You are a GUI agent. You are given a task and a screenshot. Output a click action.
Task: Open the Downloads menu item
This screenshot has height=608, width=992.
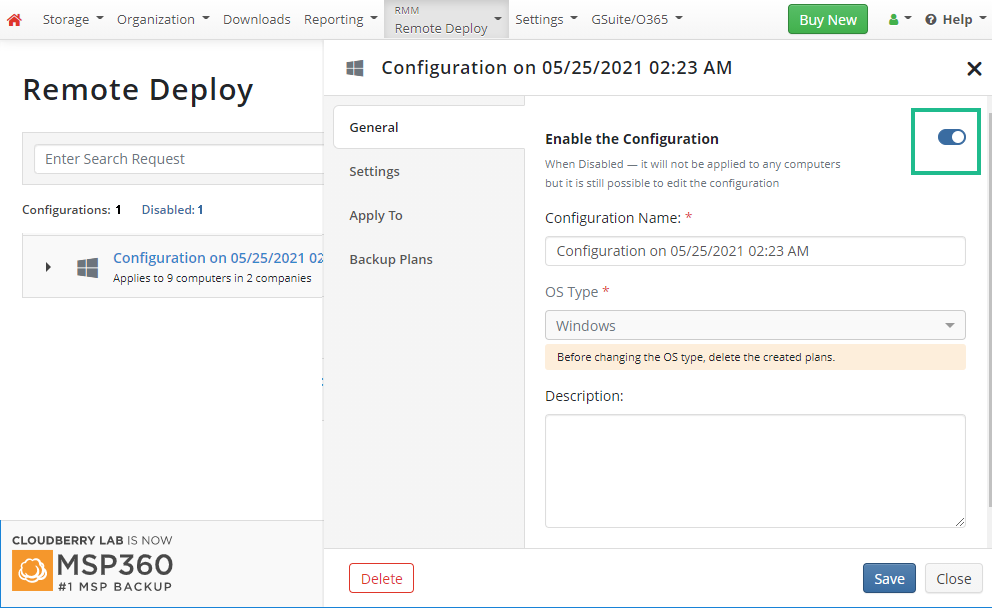(256, 20)
